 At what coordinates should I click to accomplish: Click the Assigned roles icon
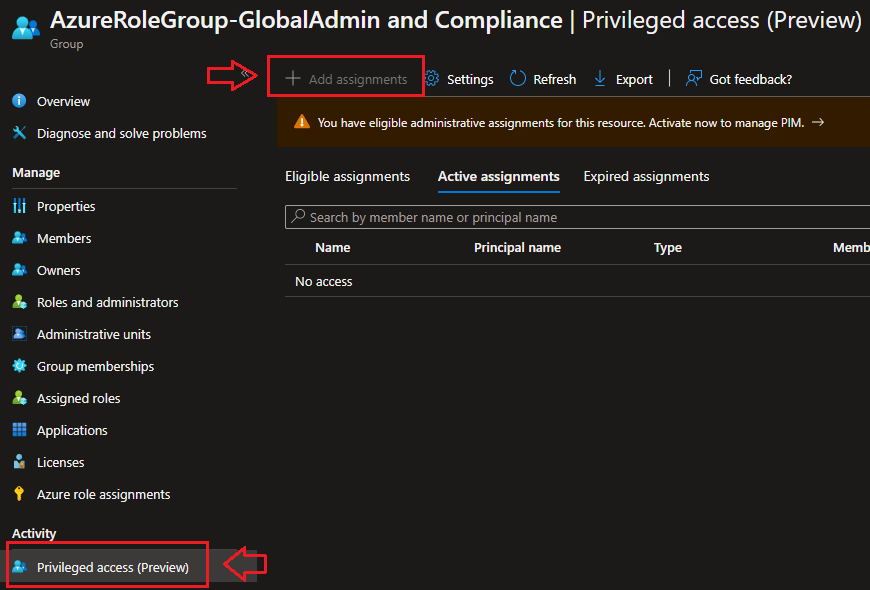[19, 398]
